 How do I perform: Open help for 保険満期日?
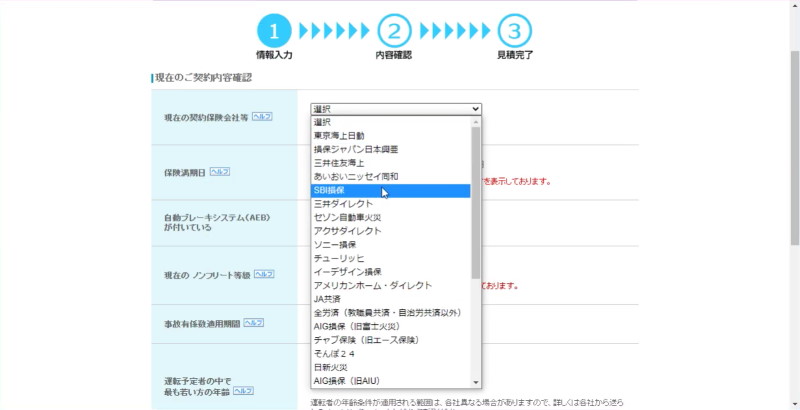(220, 172)
